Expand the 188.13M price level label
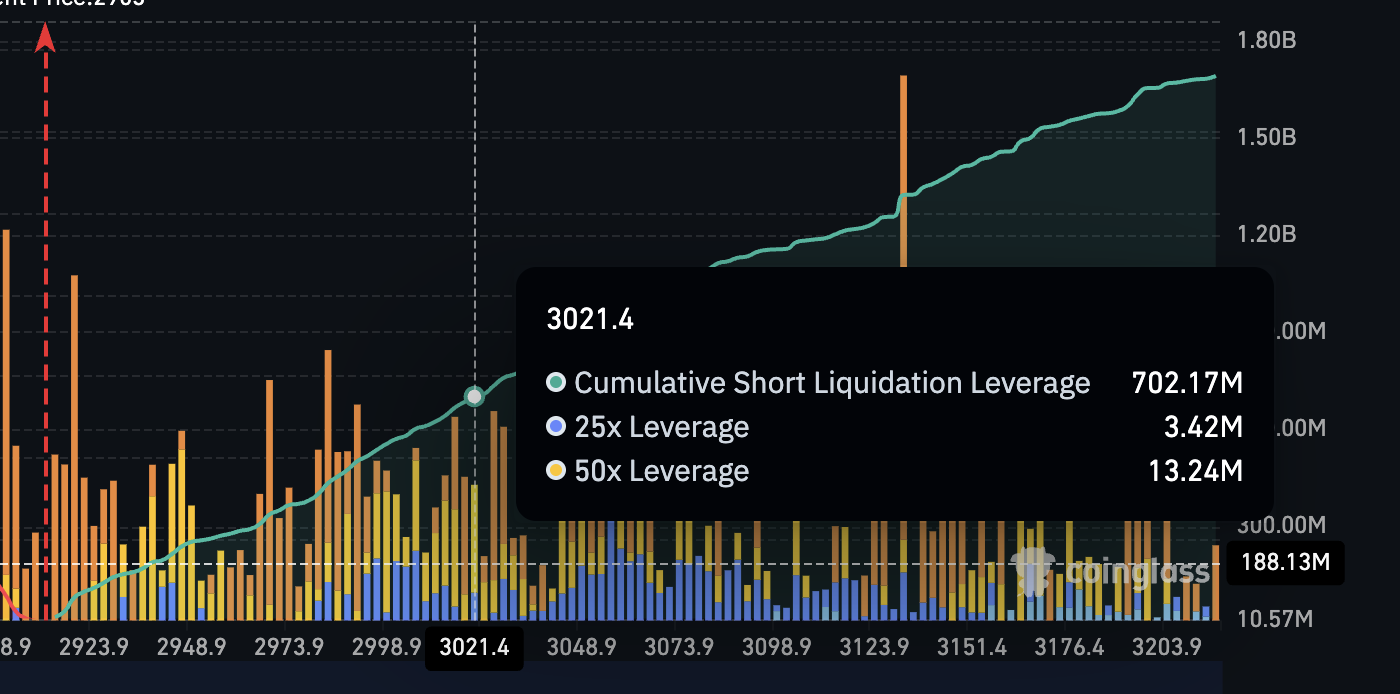This screenshot has height=694, width=1400. click(1285, 563)
